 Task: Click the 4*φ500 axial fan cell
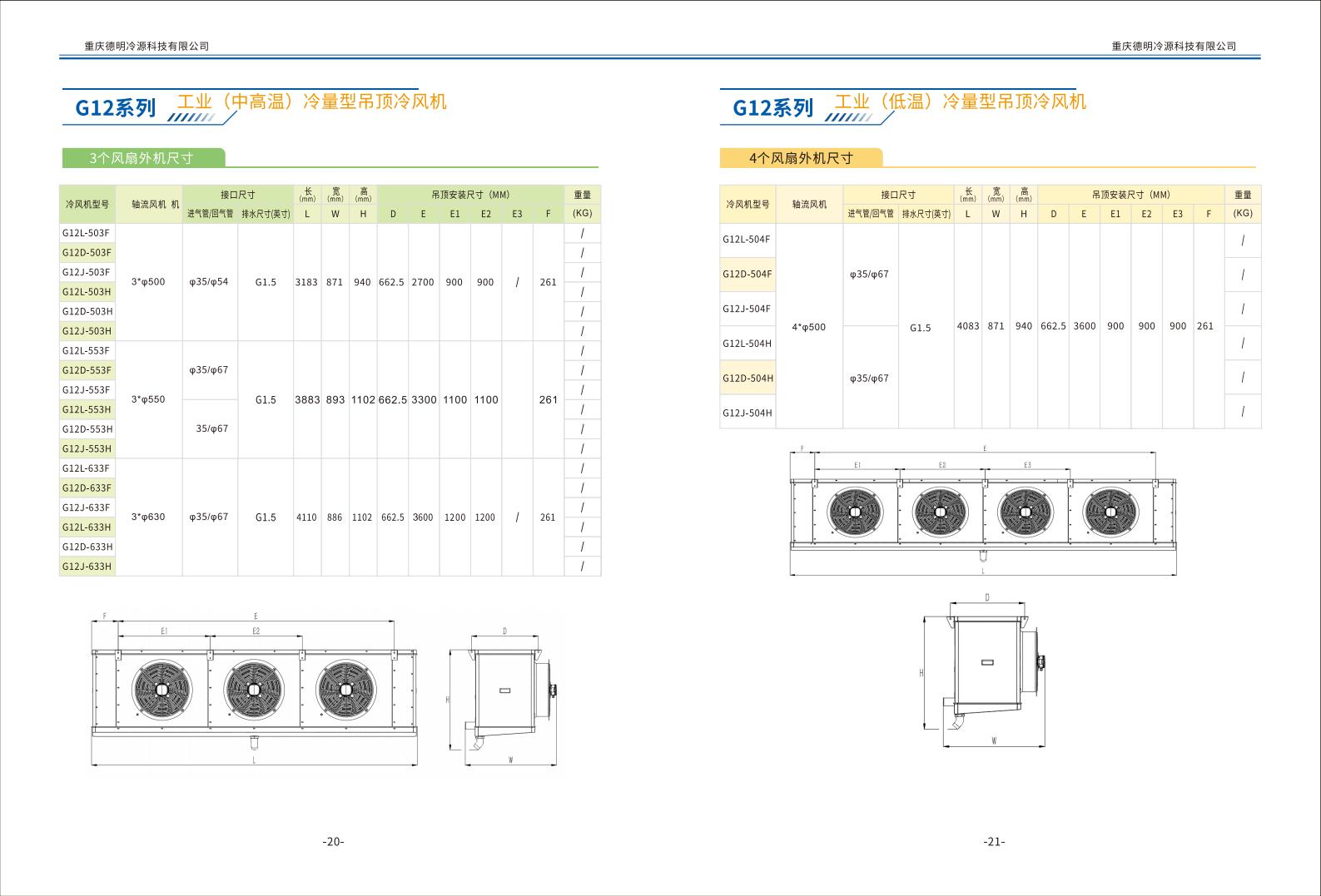(x=808, y=327)
